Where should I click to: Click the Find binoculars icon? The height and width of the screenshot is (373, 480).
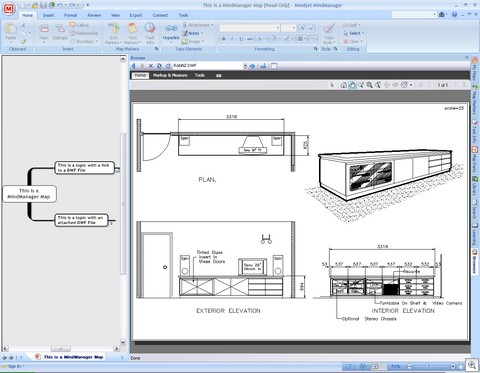(x=442, y=15)
